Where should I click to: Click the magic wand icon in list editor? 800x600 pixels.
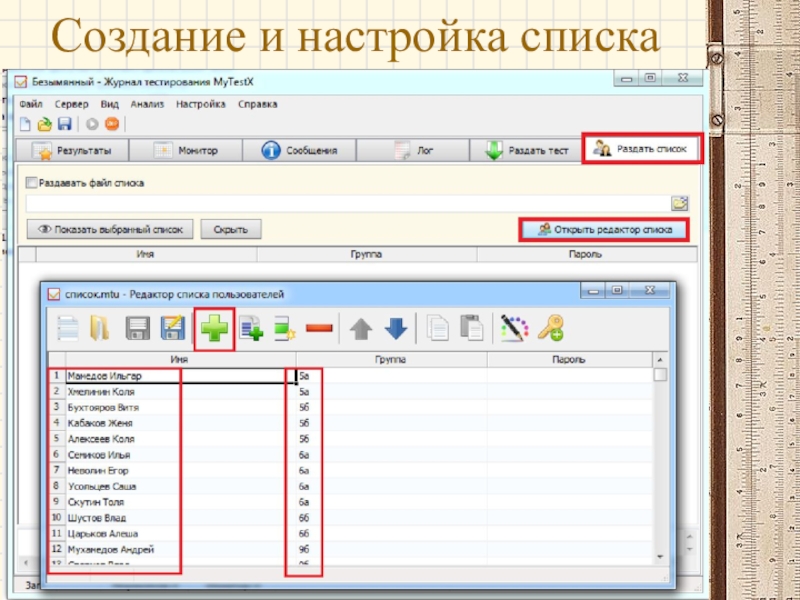(x=514, y=328)
